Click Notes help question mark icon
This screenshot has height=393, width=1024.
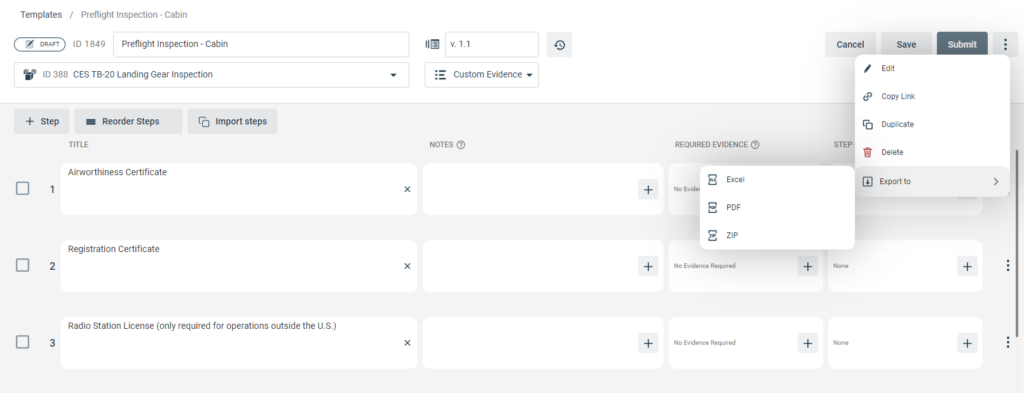pos(460,145)
